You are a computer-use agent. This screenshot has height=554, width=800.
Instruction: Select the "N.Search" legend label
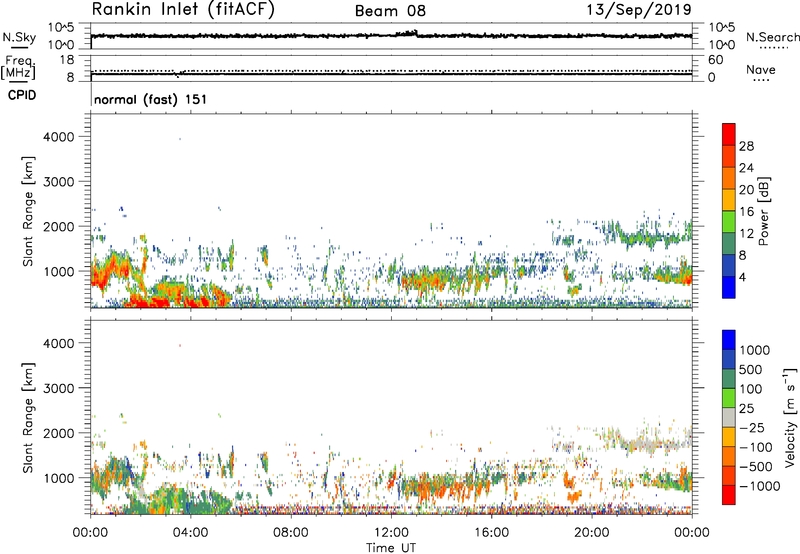tap(772, 37)
